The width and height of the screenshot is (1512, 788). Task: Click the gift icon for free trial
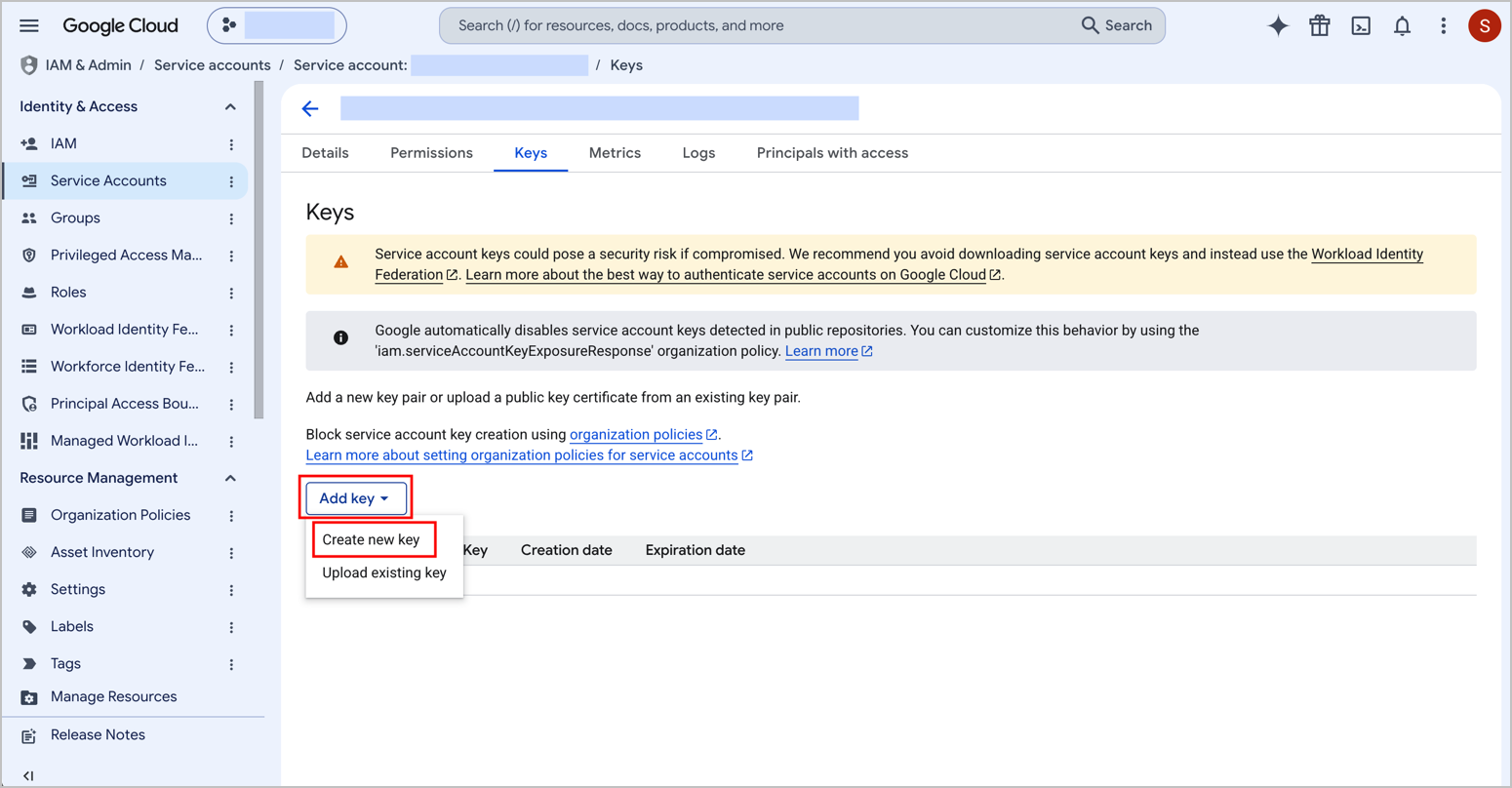pos(1320,26)
